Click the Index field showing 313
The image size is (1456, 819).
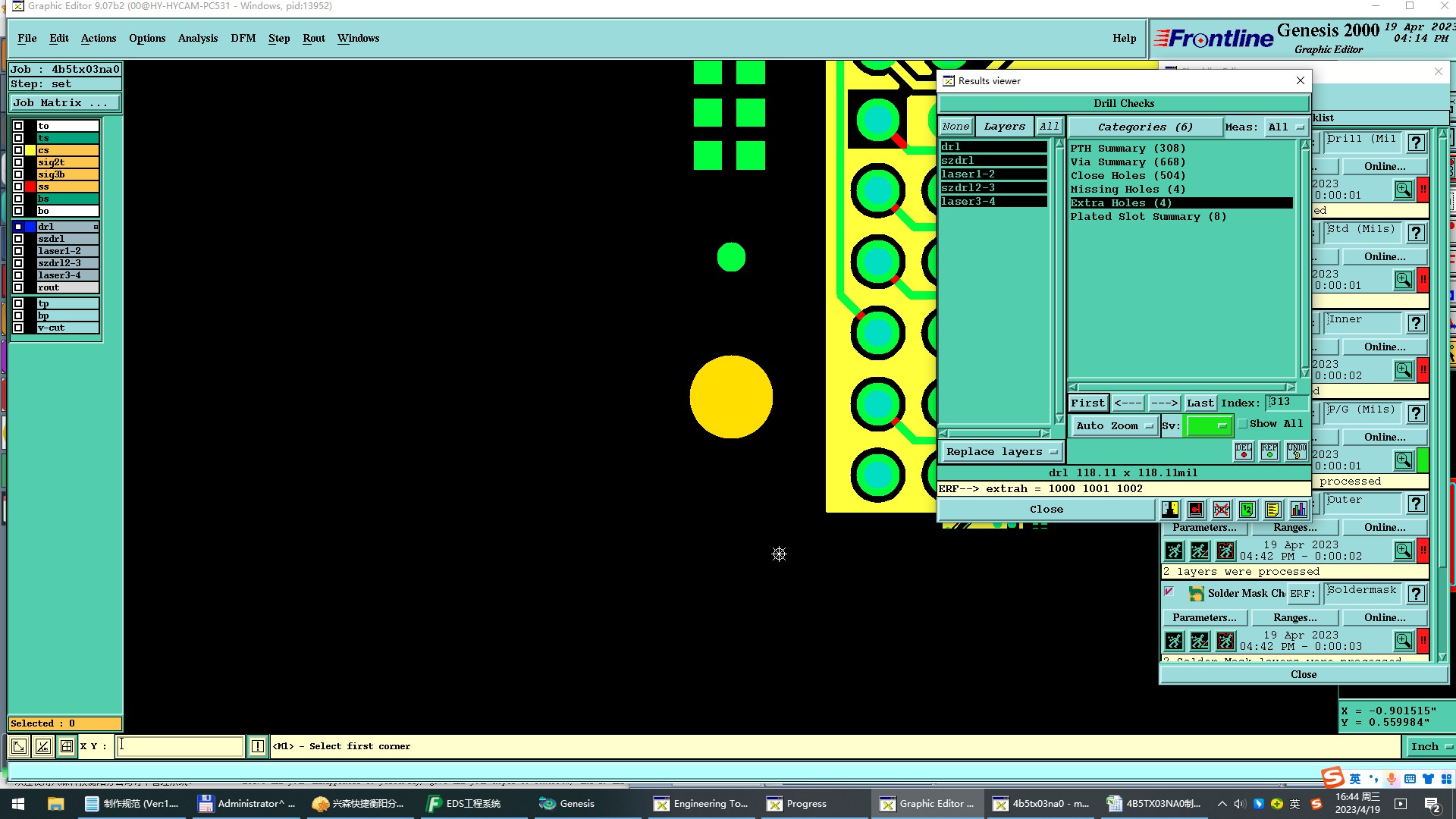1287,403
